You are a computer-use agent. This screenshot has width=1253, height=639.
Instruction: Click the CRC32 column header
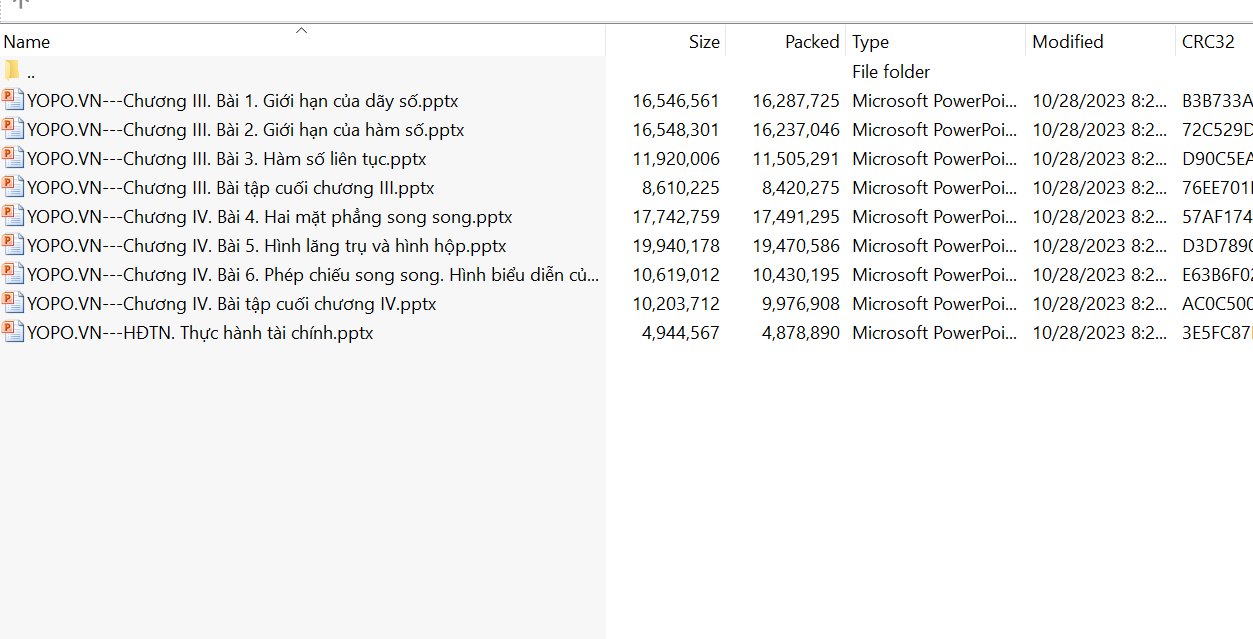point(1208,42)
